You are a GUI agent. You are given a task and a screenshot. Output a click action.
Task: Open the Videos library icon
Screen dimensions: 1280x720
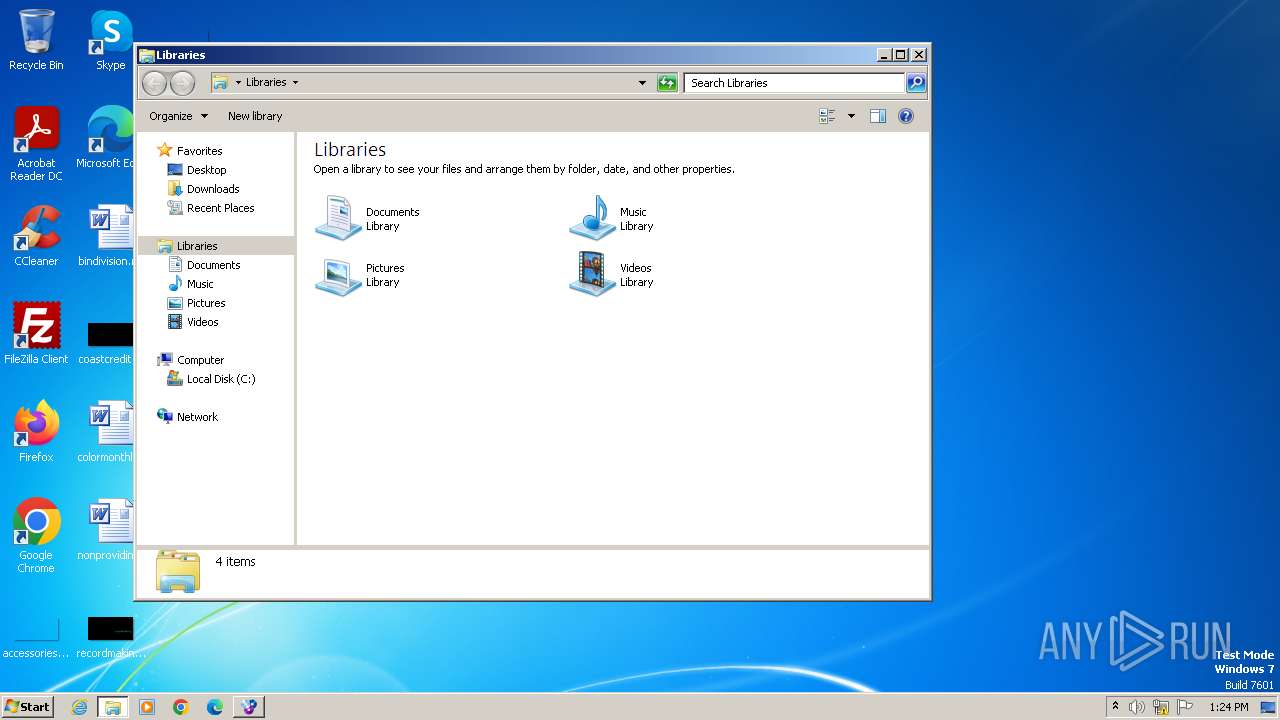click(x=592, y=275)
